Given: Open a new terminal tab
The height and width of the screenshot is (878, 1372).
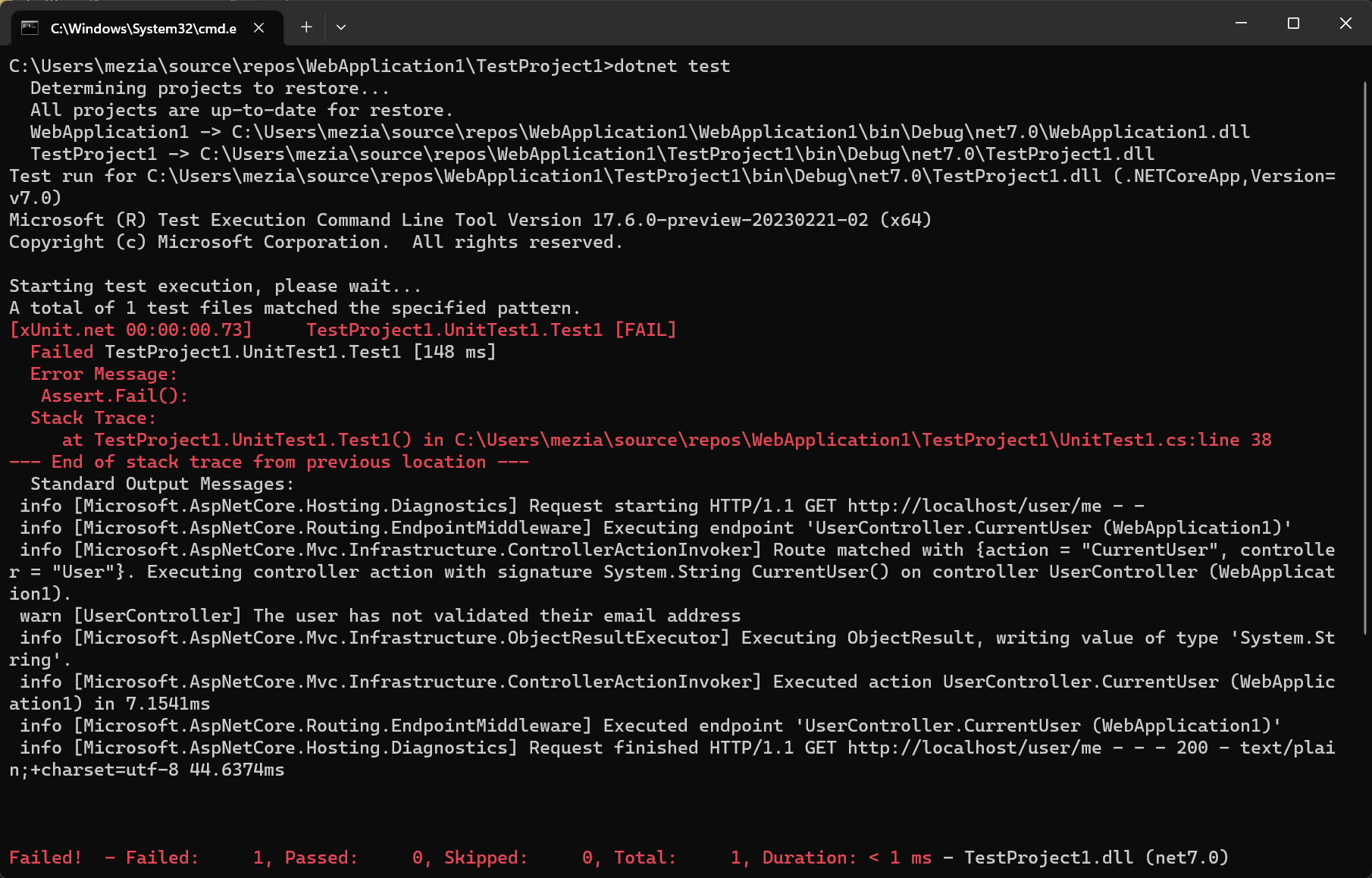Looking at the screenshot, I should tap(306, 27).
